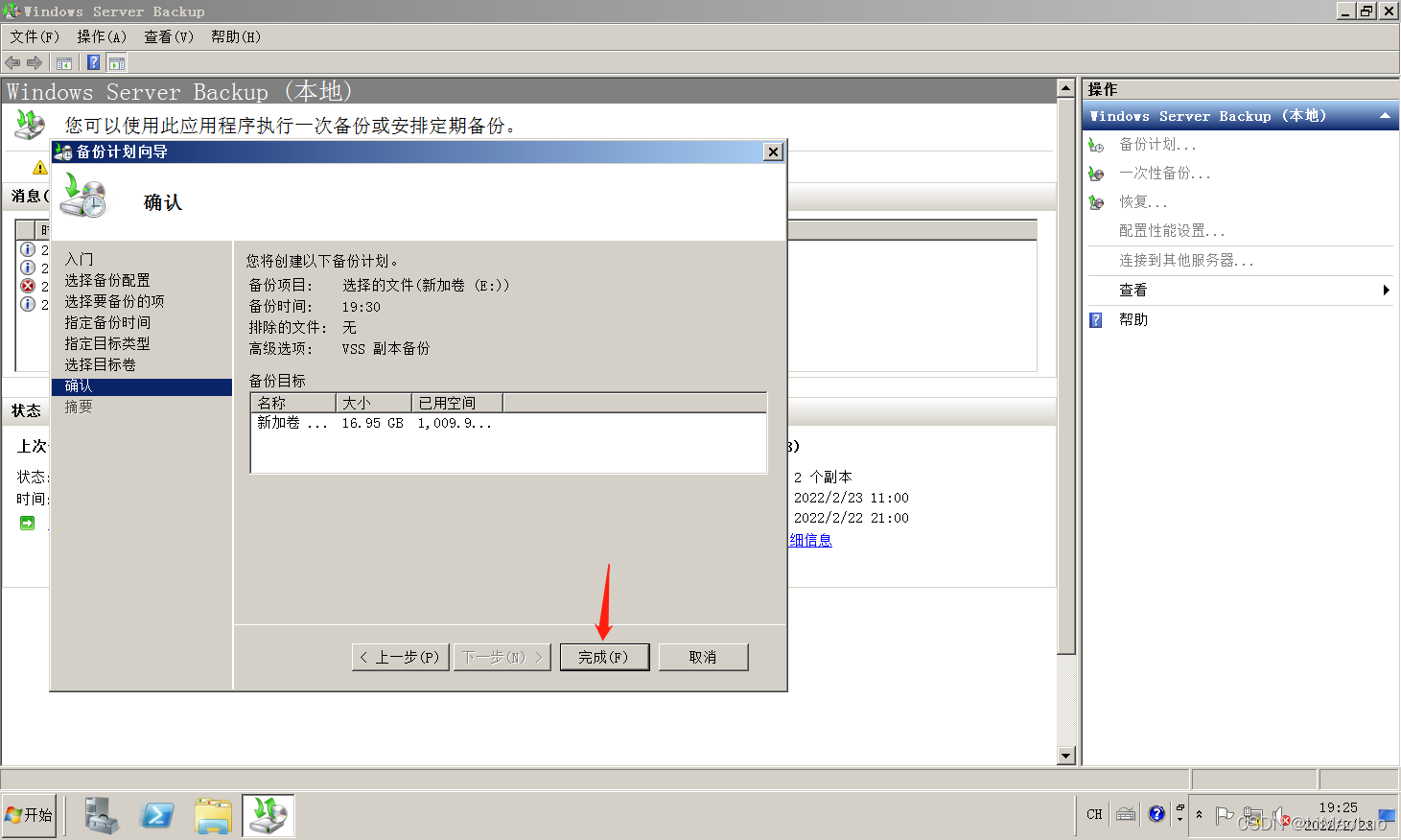Click the scroll up arrow of the main pane
This screenshot has width=1401, height=840.
pos(1065,88)
